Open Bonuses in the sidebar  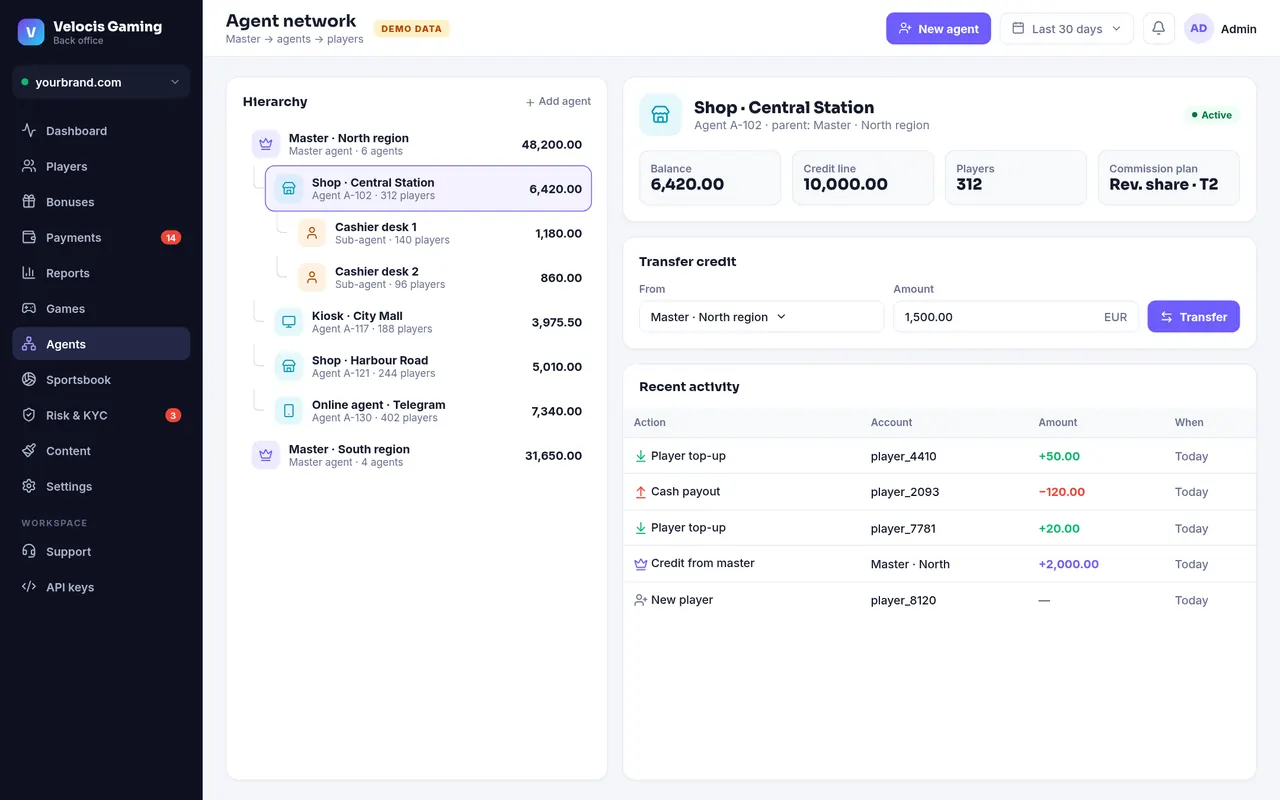pyautogui.click(x=101, y=202)
